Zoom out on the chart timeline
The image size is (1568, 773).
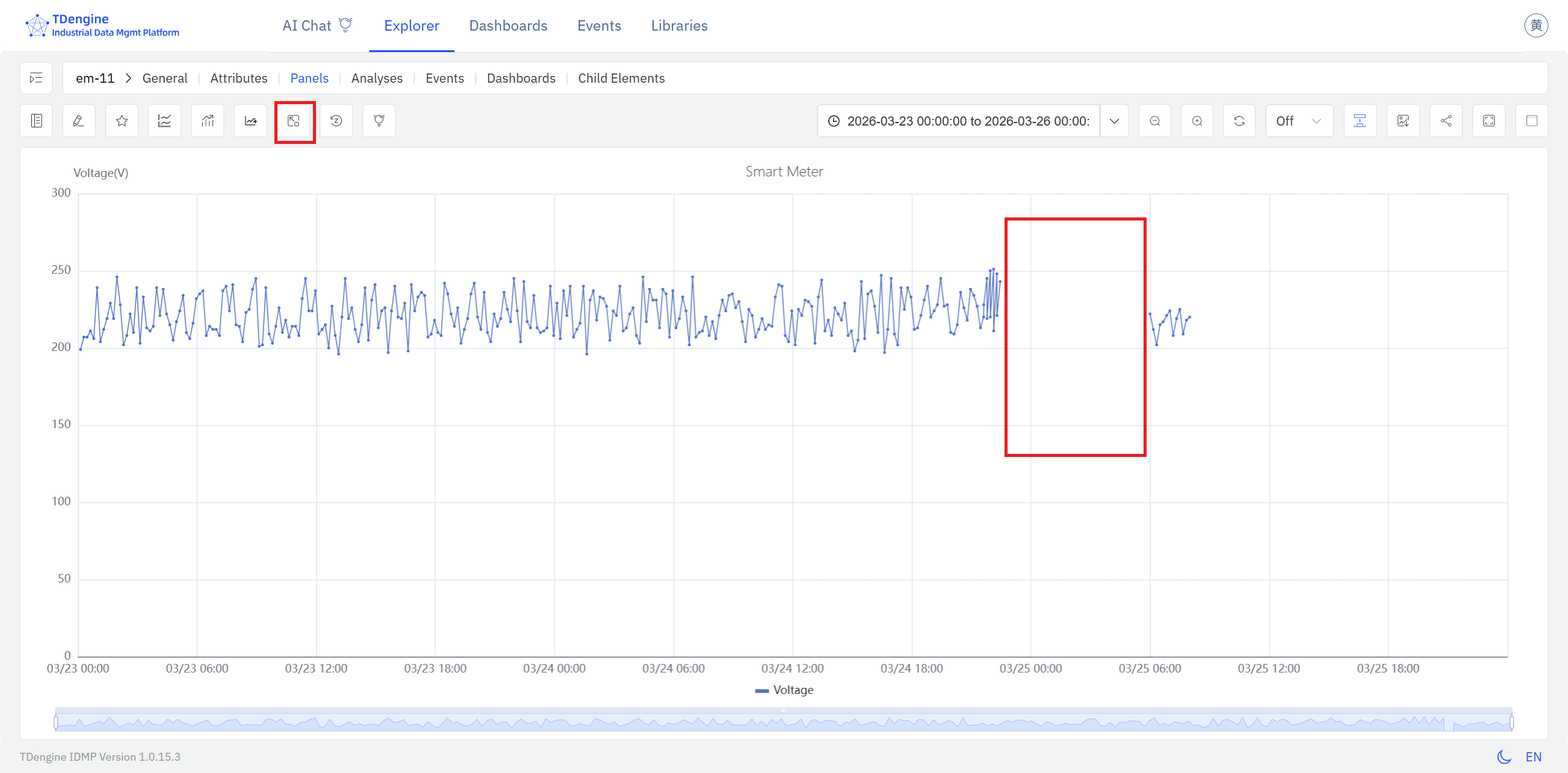click(x=1155, y=121)
